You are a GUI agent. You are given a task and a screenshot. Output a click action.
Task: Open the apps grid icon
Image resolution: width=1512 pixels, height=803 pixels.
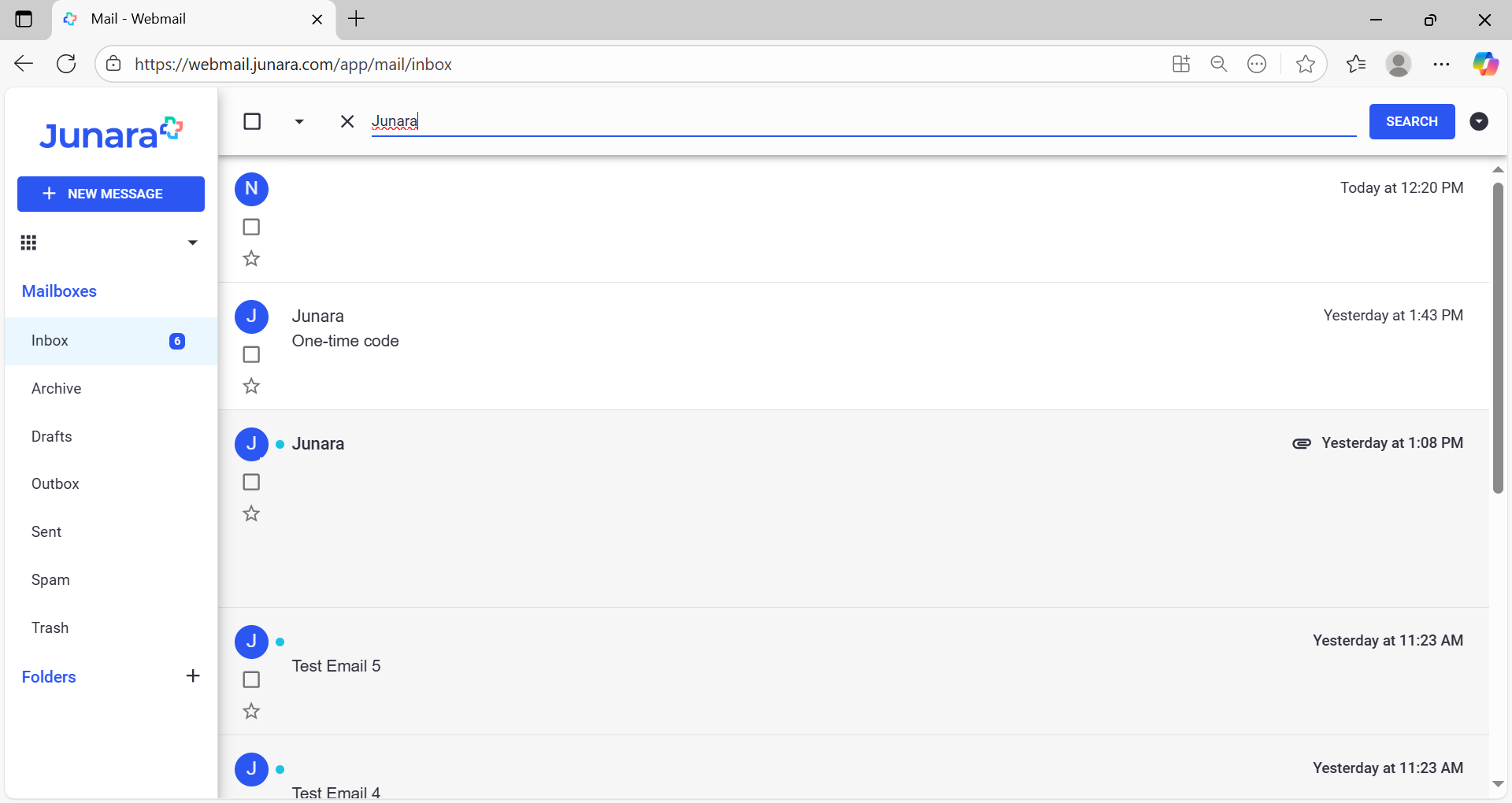tap(29, 242)
